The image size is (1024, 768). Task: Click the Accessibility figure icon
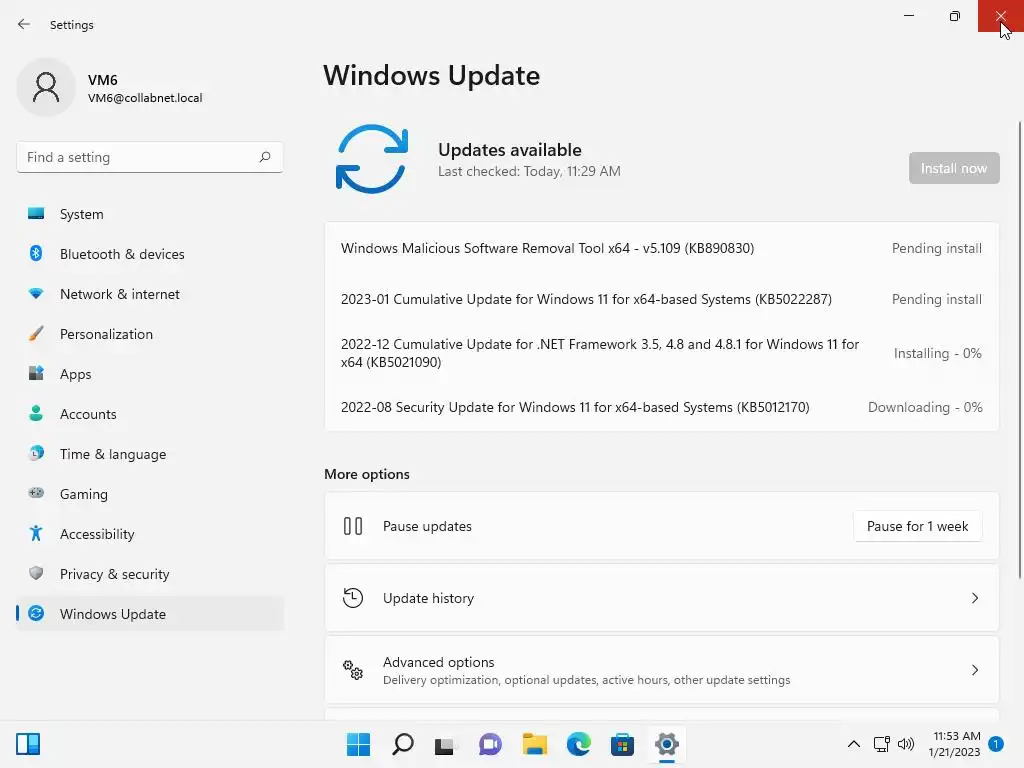(x=36, y=534)
